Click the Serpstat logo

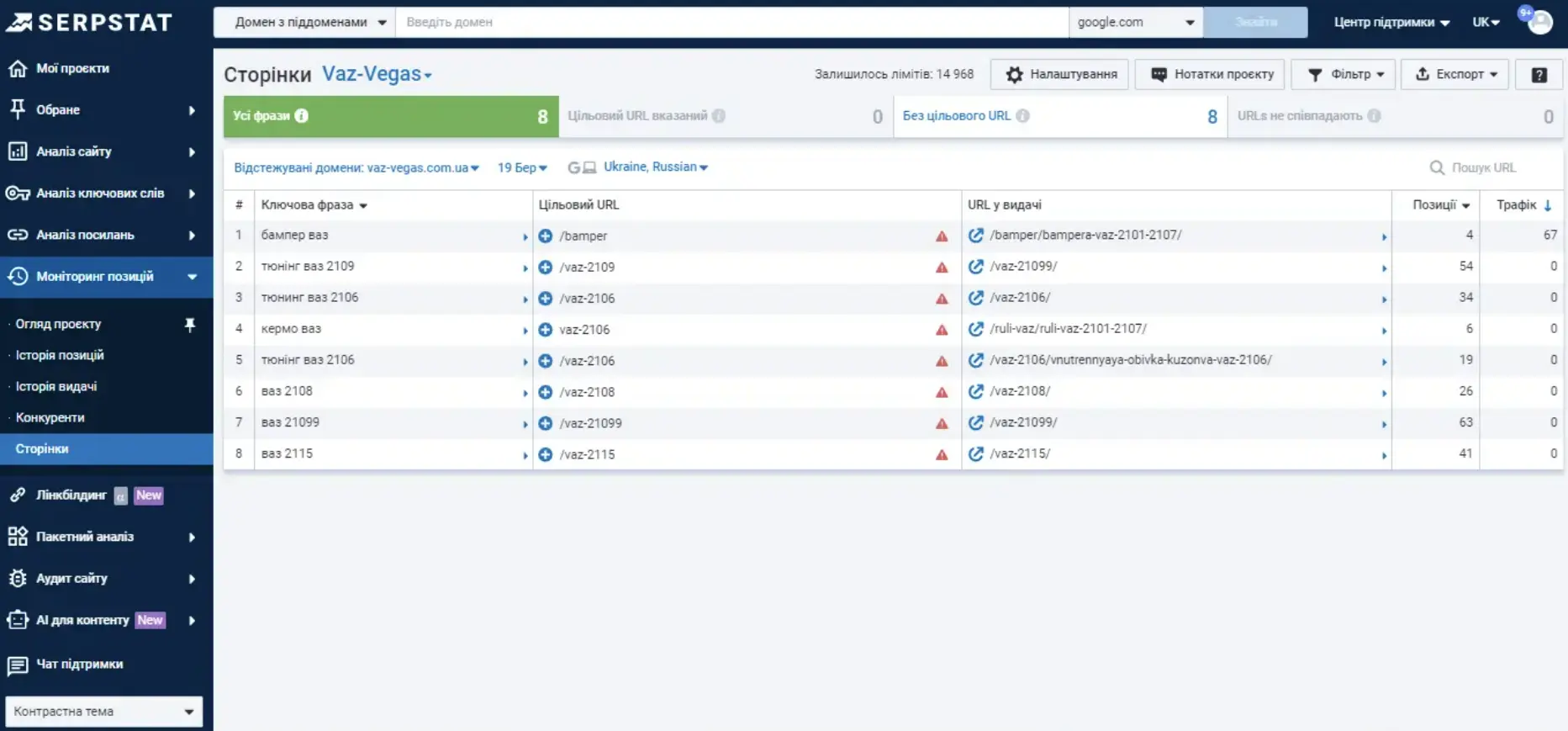click(x=89, y=22)
